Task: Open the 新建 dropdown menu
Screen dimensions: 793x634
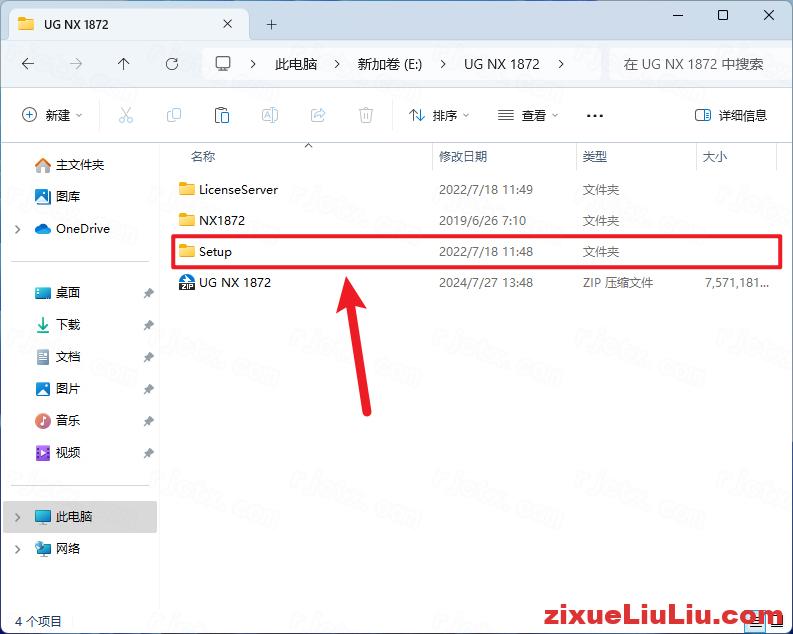Action: point(52,115)
